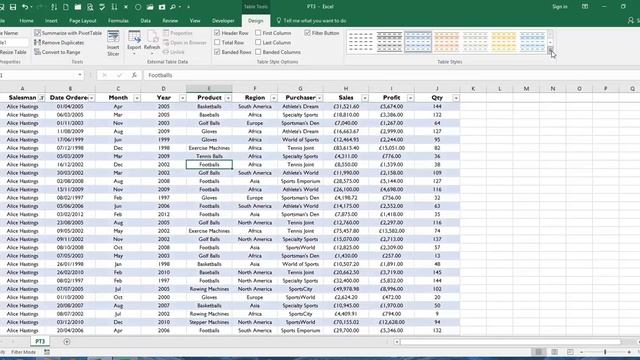The height and width of the screenshot is (360, 640).
Task: Enable the Banded Columns checkbox
Action: [x=258, y=52]
